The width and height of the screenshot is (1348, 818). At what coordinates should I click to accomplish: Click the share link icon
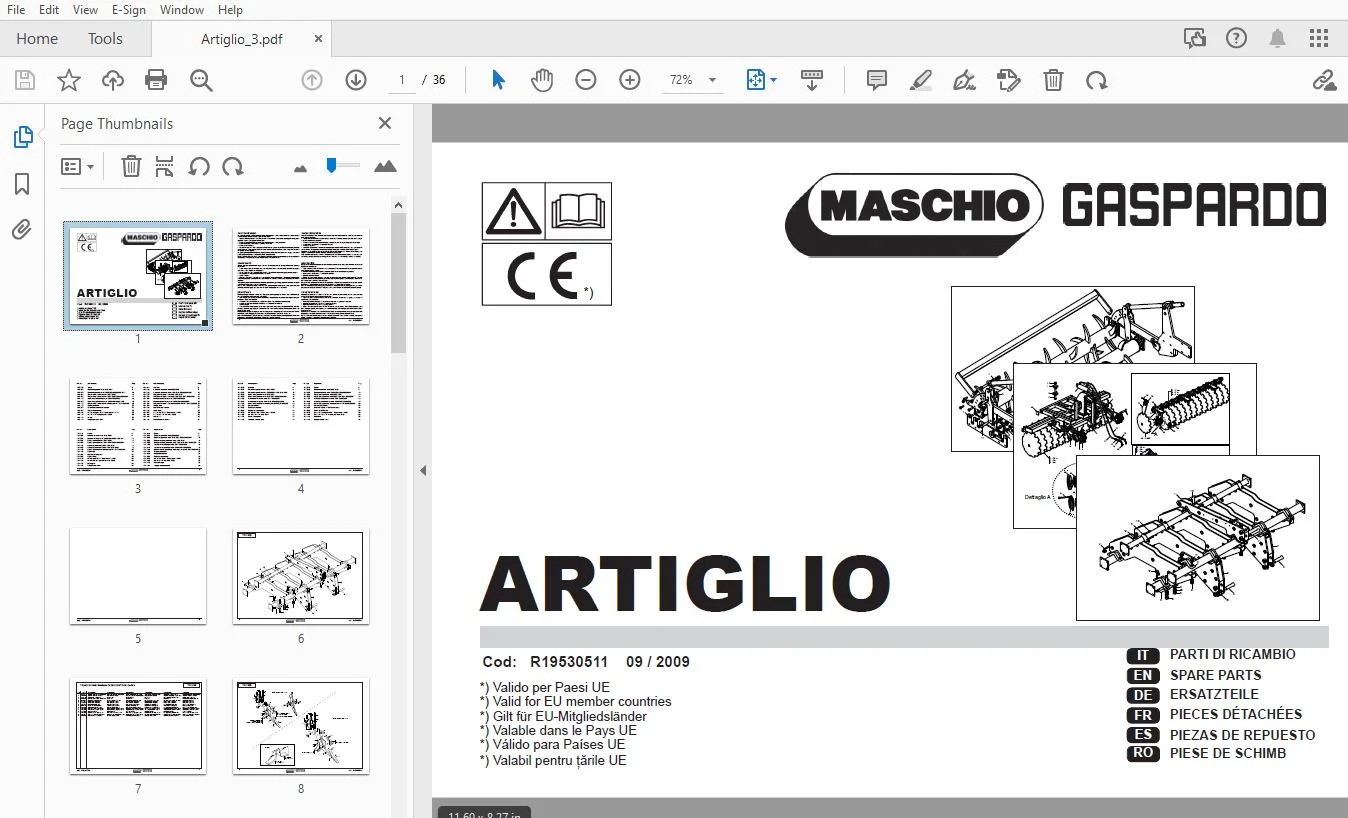(1324, 80)
